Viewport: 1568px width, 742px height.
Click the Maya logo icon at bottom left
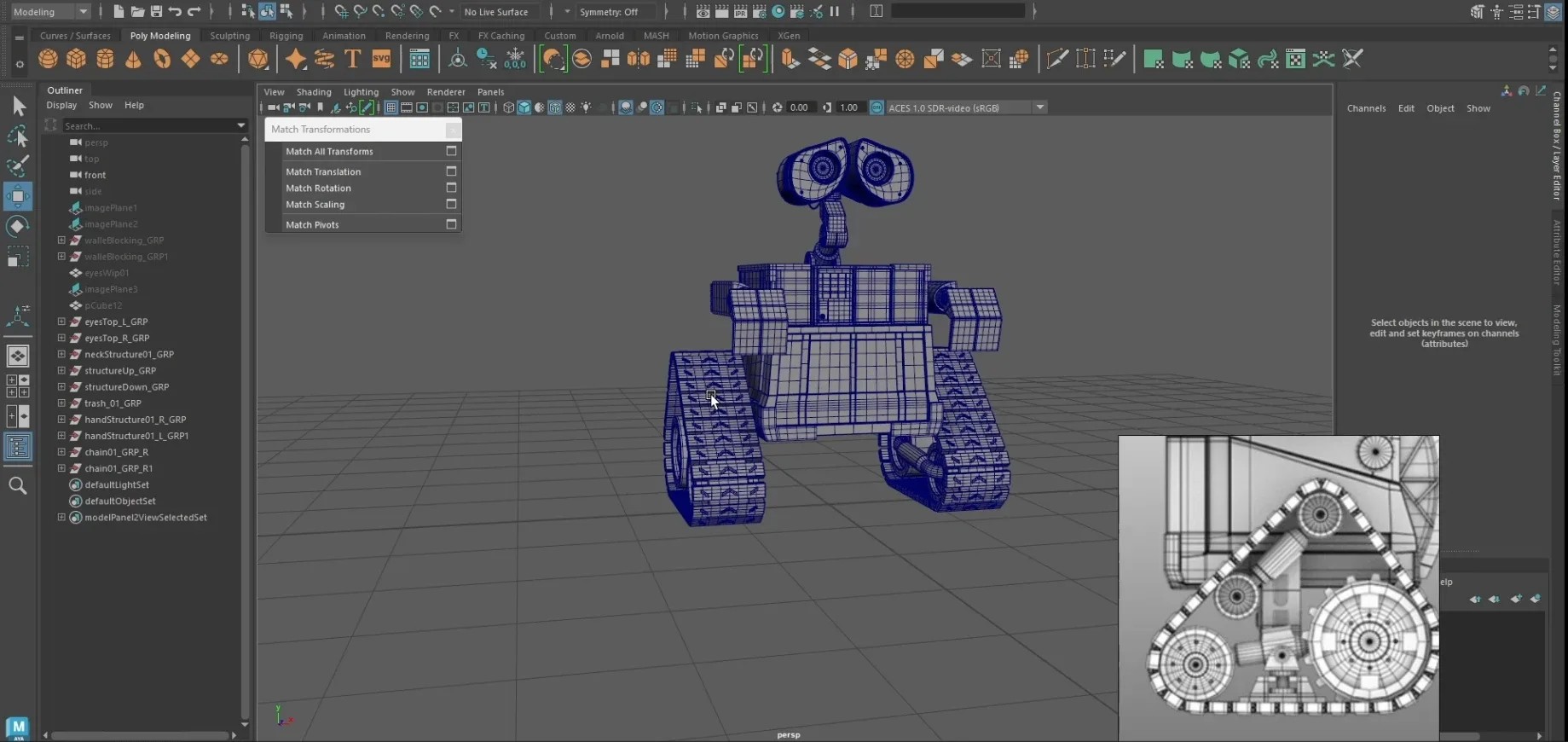tap(18, 728)
